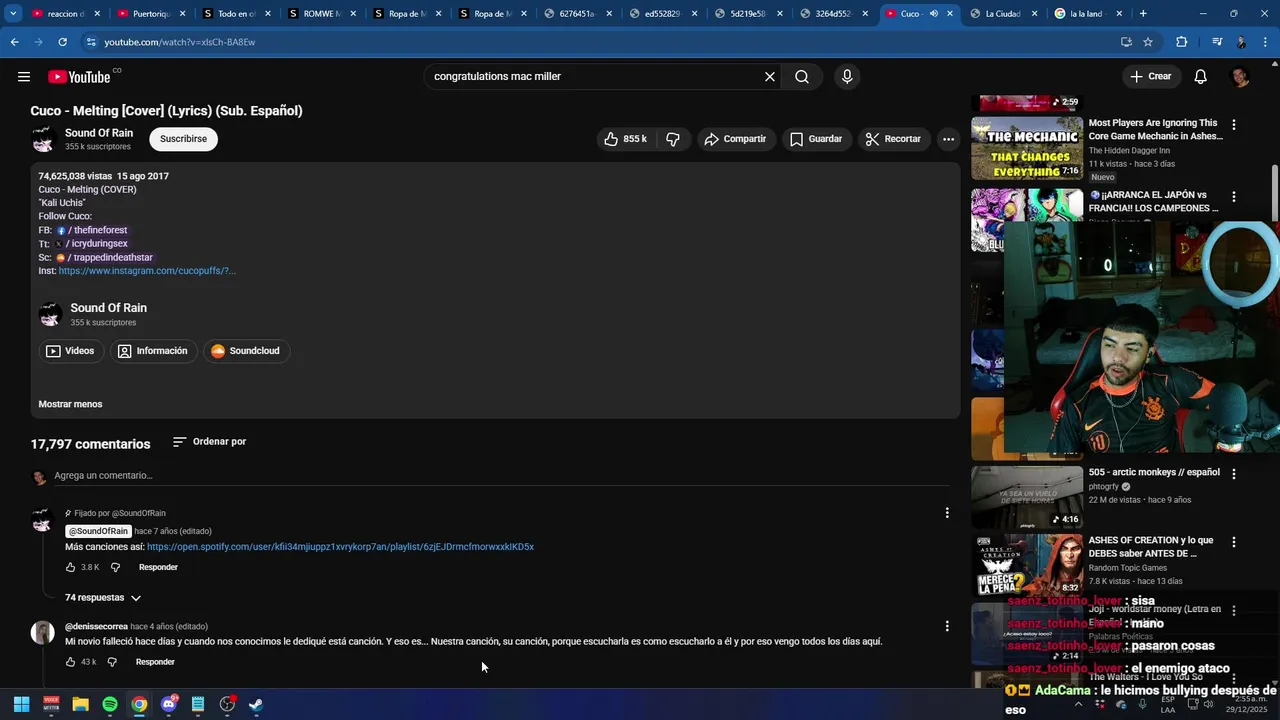Open the YouTube account avatar menu
The image size is (1280, 720).
click(x=1240, y=77)
